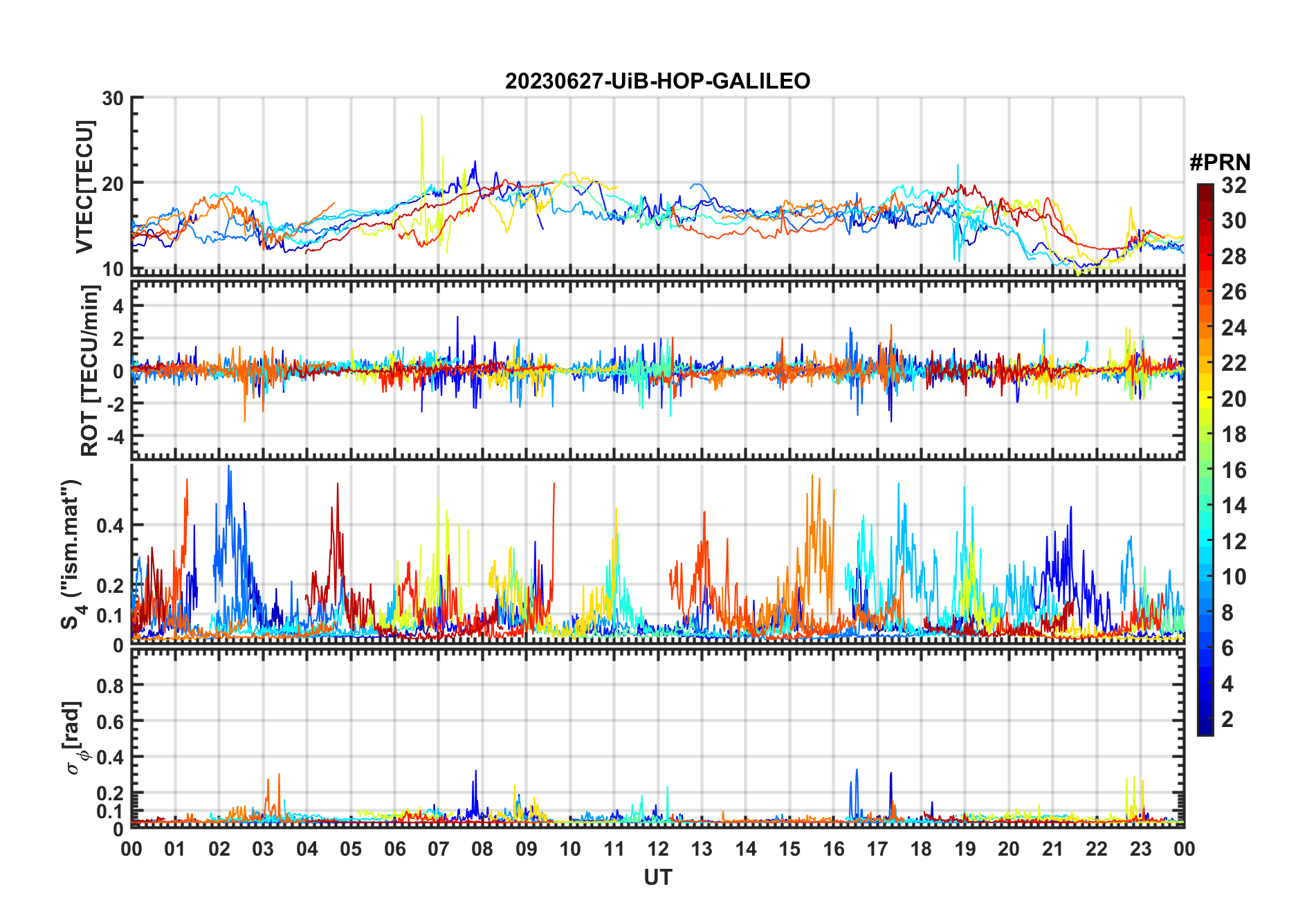Select the VTEC[TECU] y-axis label
This screenshot has height=920, width=1316.
coord(84,187)
